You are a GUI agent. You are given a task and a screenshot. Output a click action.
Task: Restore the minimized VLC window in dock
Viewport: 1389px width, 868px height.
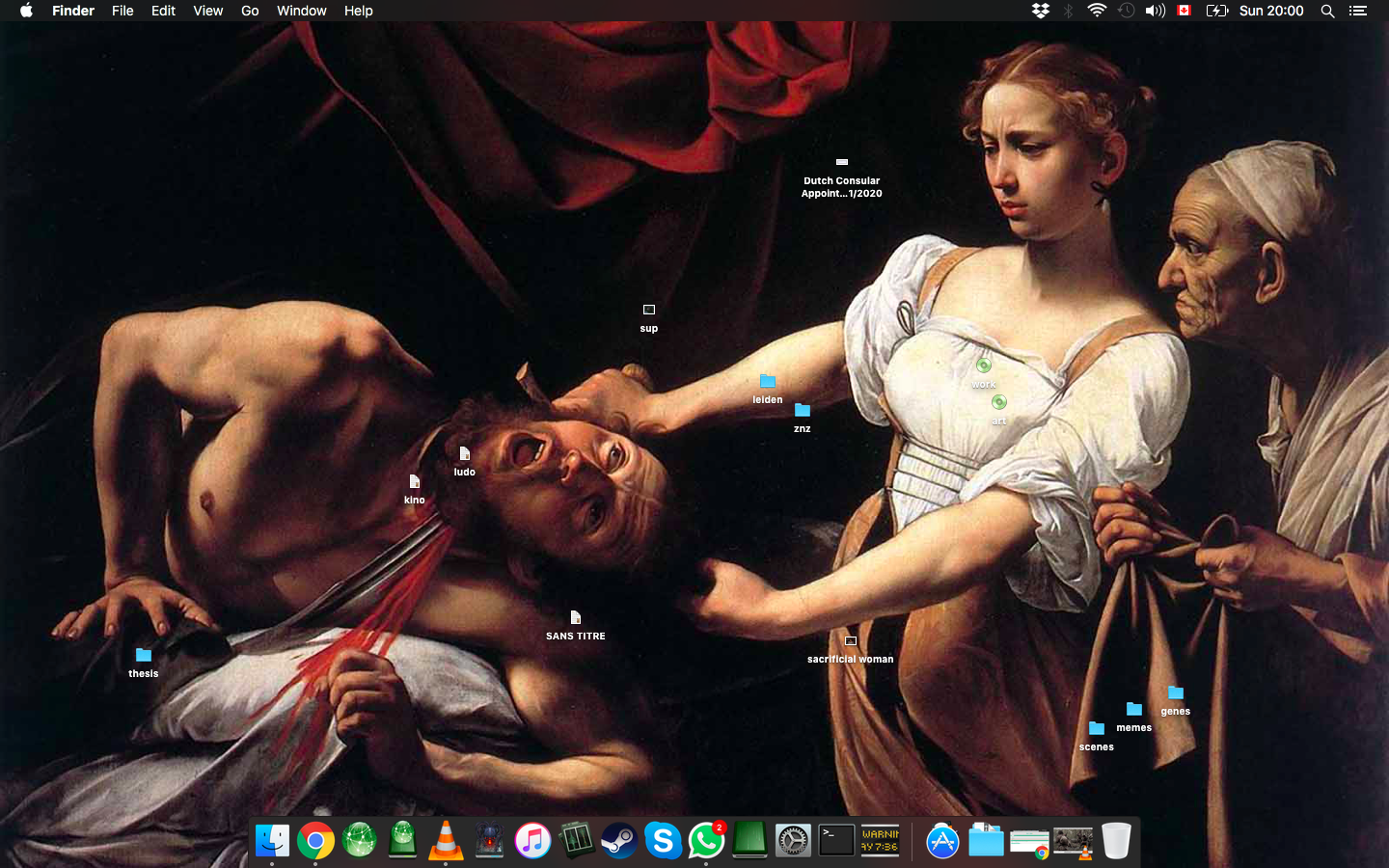coord(1073,843)
